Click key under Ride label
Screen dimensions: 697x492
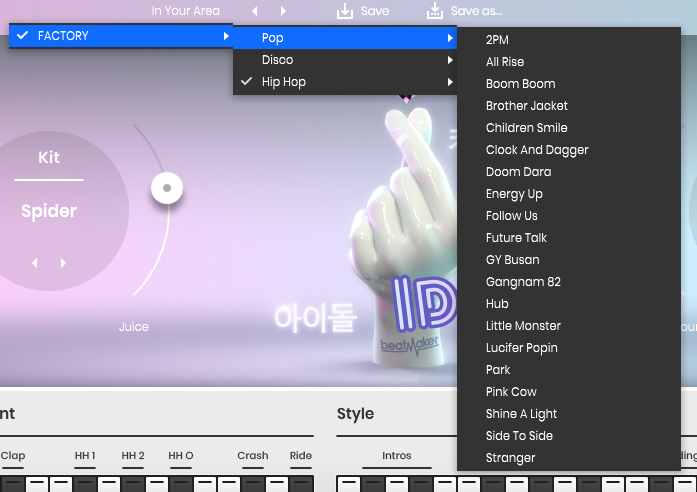tap(301, 484)
